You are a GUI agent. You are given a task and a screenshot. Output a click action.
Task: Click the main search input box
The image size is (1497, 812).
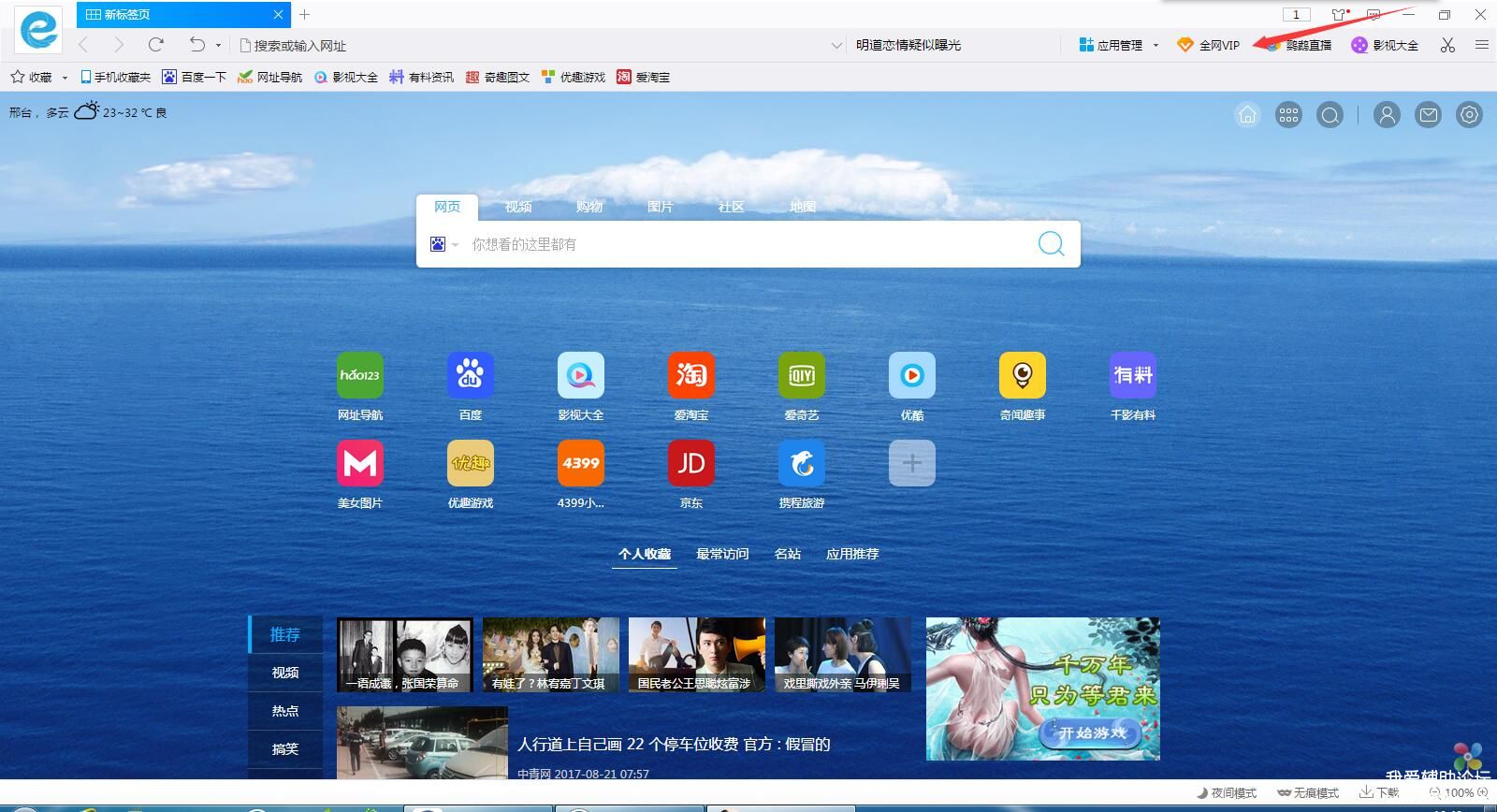coord(748,244)
